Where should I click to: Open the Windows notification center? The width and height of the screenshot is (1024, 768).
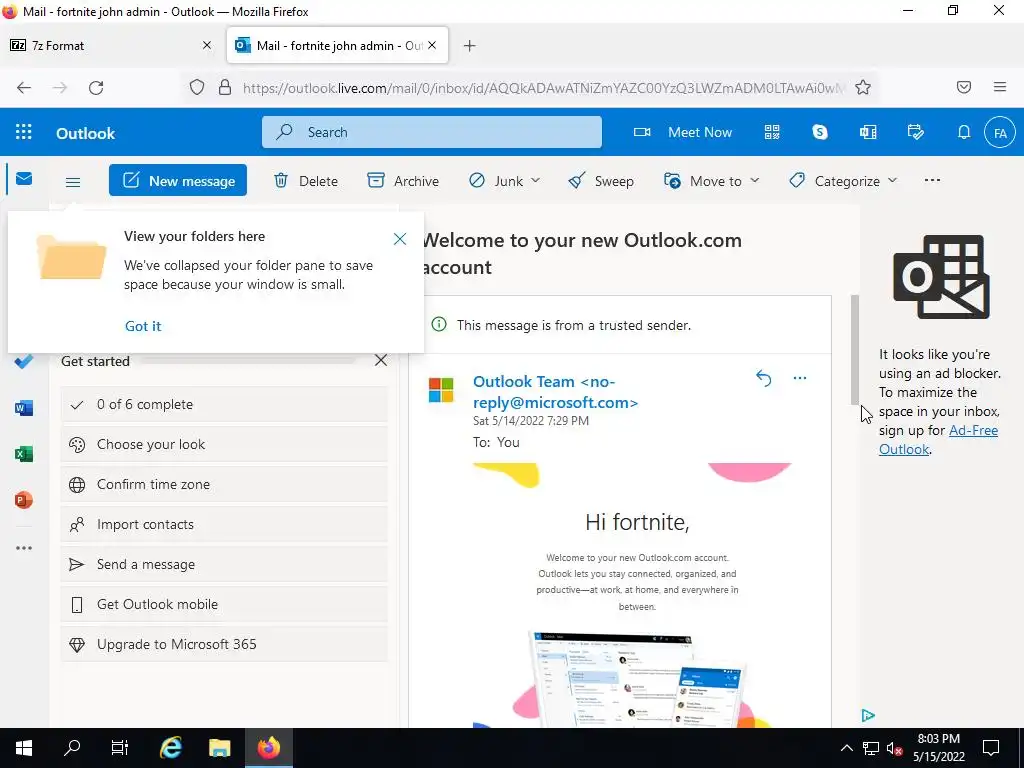[x=991, y=748]
